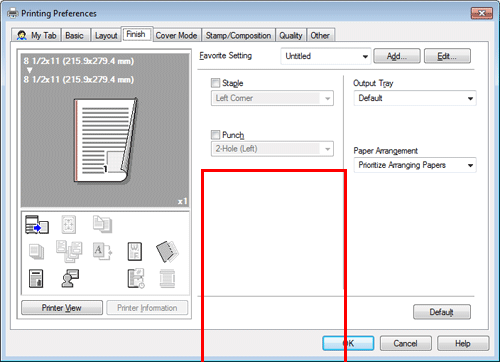The image size is (500, 362).
Task: Click the Default button to reset settings
Action: tap(442, 312)
